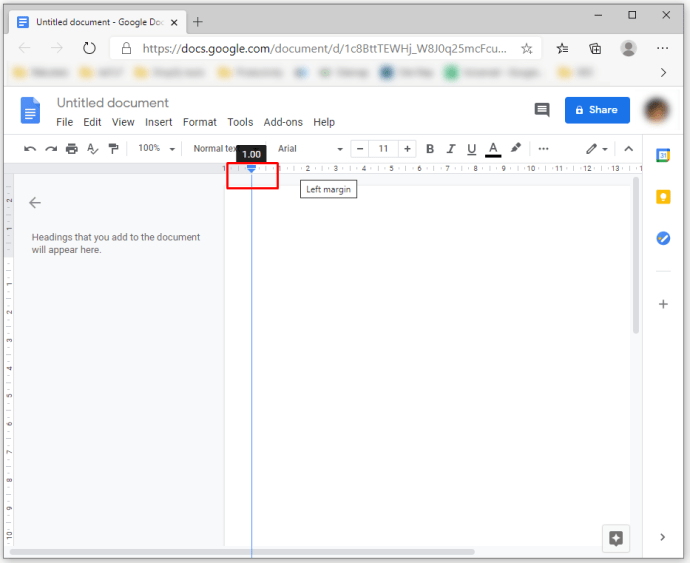Rename the Untitled document title
This screenshot has width=690, height=563.
click(113, 103)
